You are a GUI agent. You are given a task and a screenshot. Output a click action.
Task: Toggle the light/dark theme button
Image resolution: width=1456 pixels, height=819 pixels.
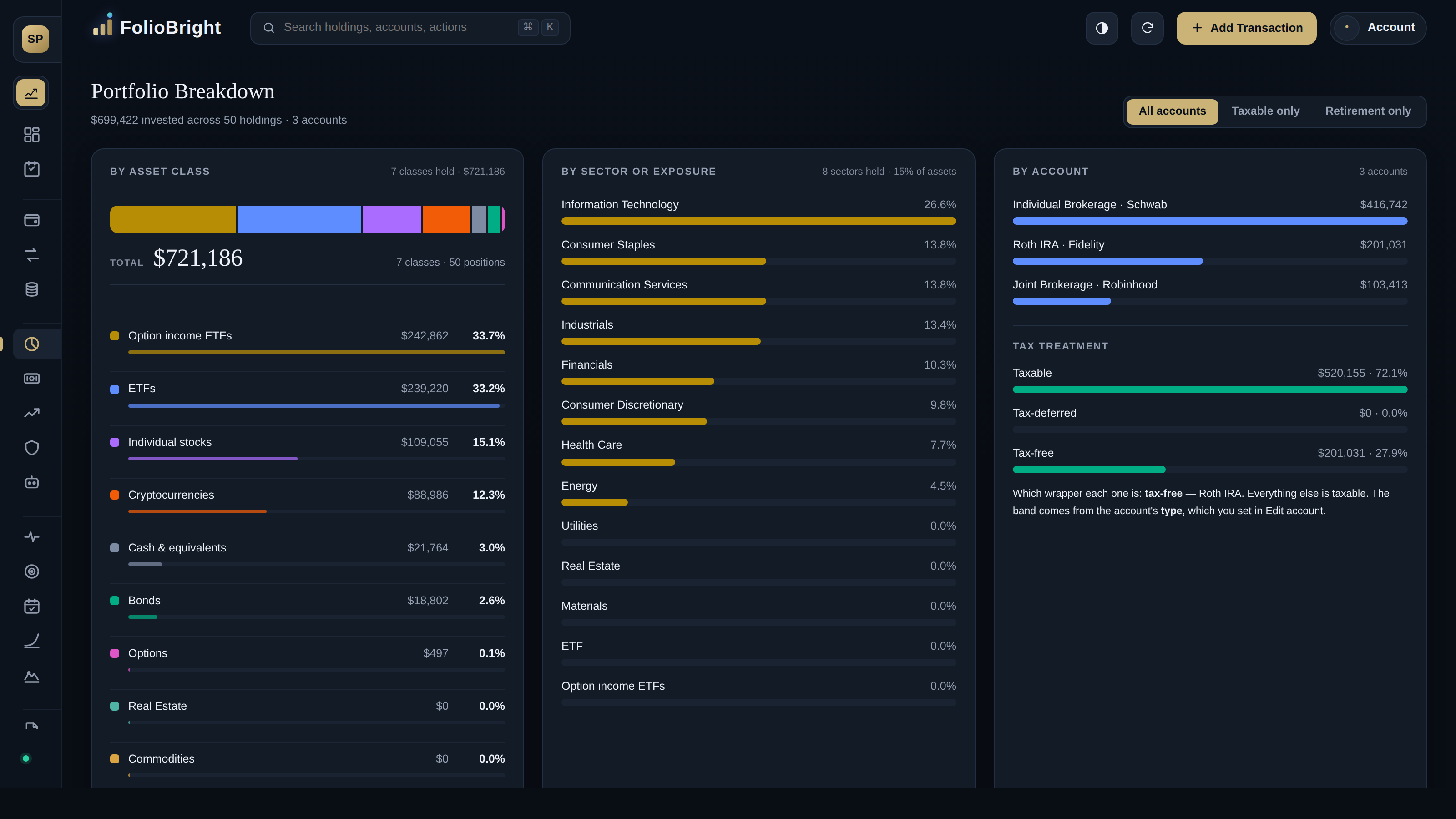point(1102,28)
